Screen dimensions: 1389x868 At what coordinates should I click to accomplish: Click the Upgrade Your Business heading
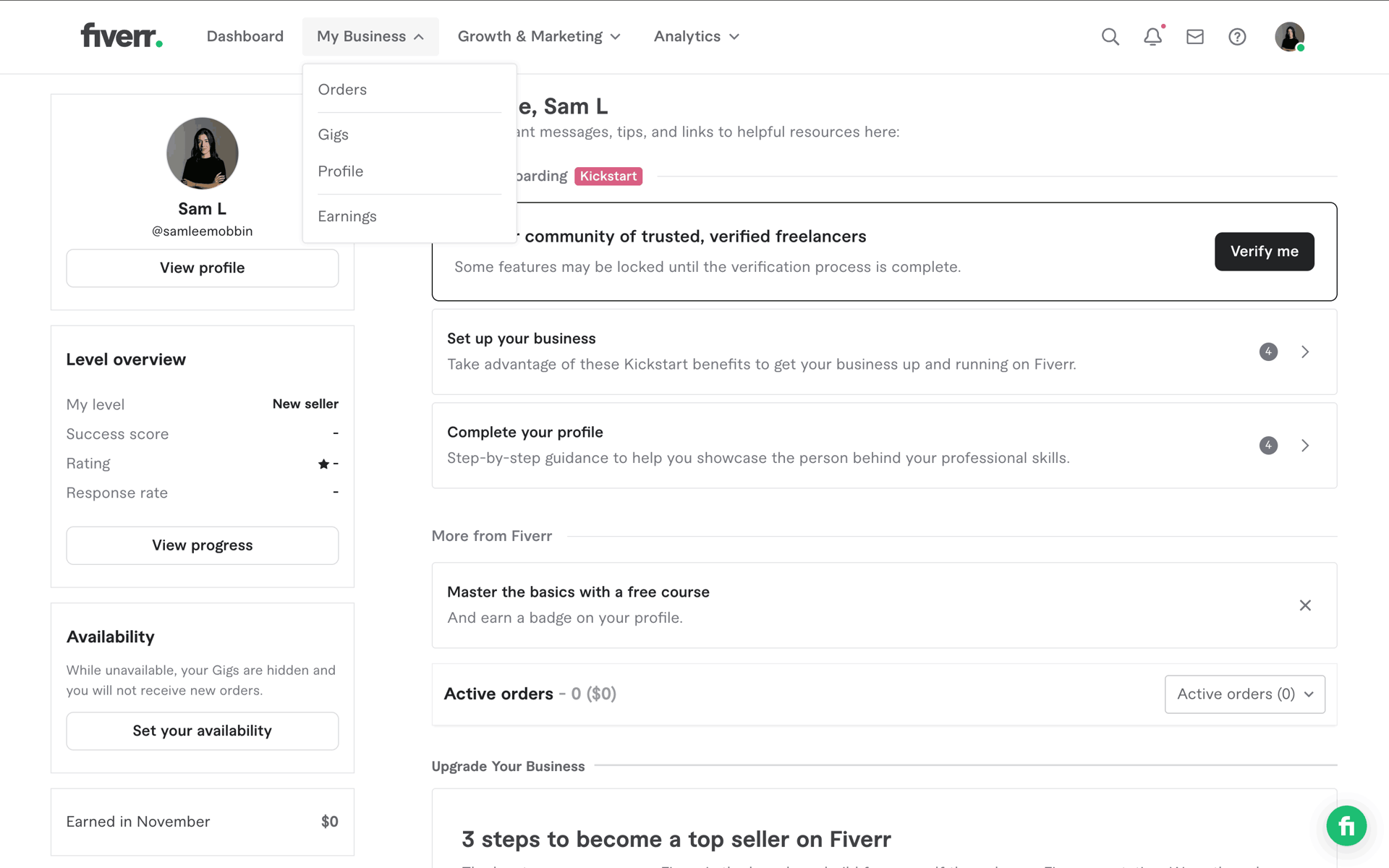(x=508, y=767)
